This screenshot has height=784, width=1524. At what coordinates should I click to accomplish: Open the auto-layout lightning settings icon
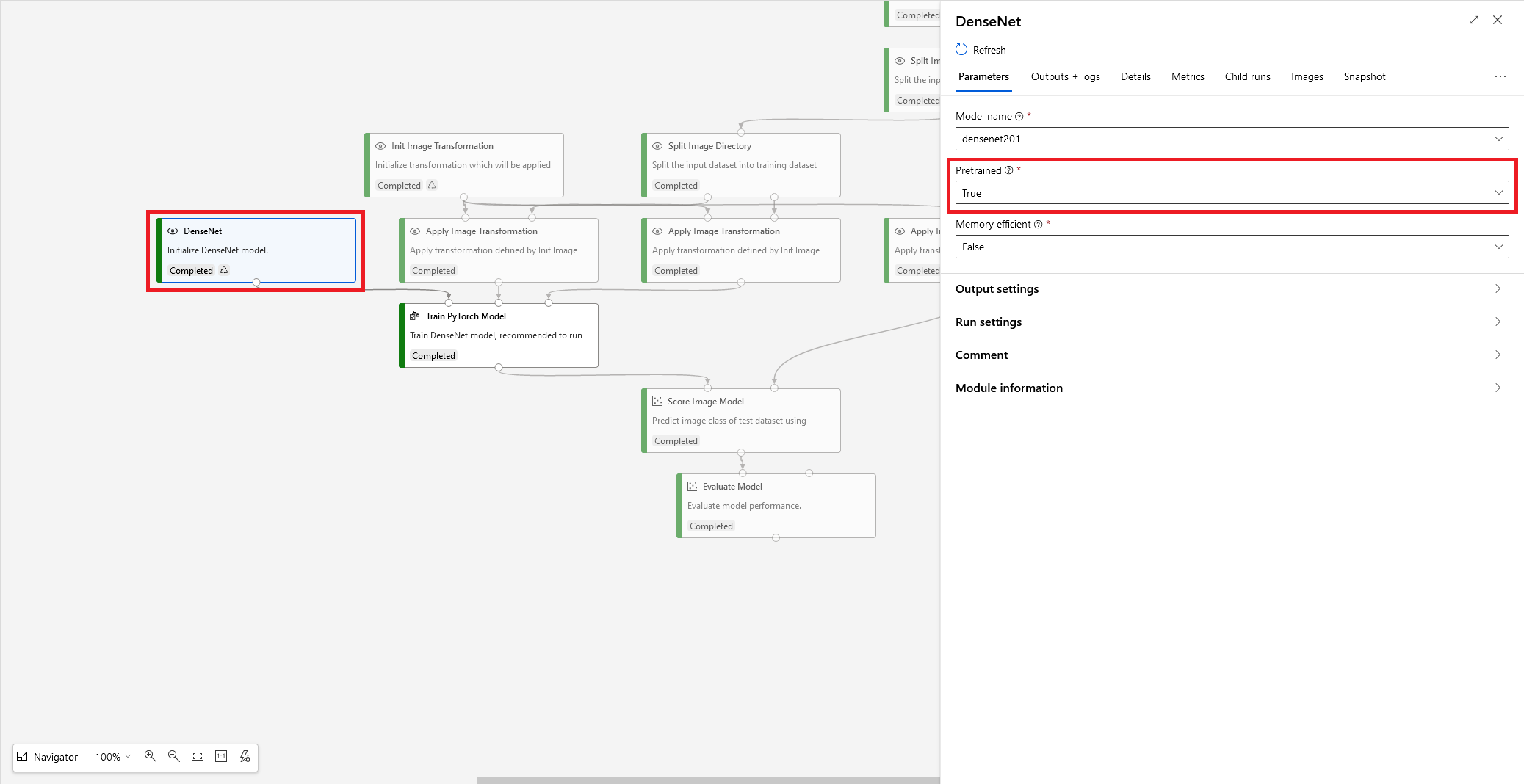(x=245, y=756)
